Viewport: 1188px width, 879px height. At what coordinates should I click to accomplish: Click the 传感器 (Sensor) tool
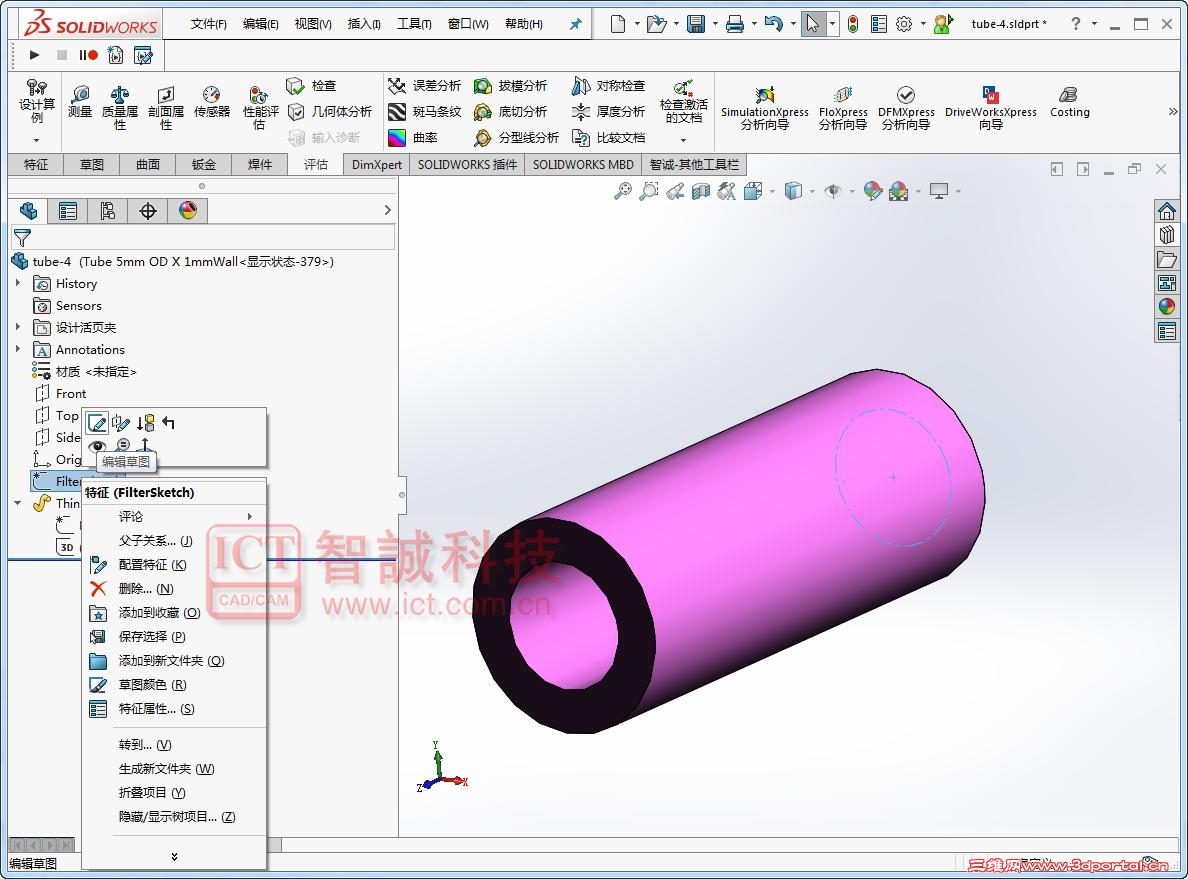(x=211, y=103)
